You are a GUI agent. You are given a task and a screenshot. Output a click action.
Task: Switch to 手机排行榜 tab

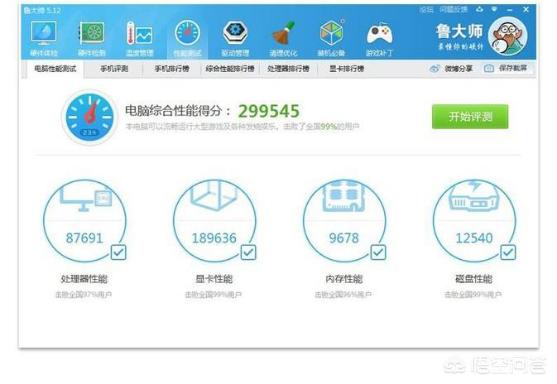point(172,69)
